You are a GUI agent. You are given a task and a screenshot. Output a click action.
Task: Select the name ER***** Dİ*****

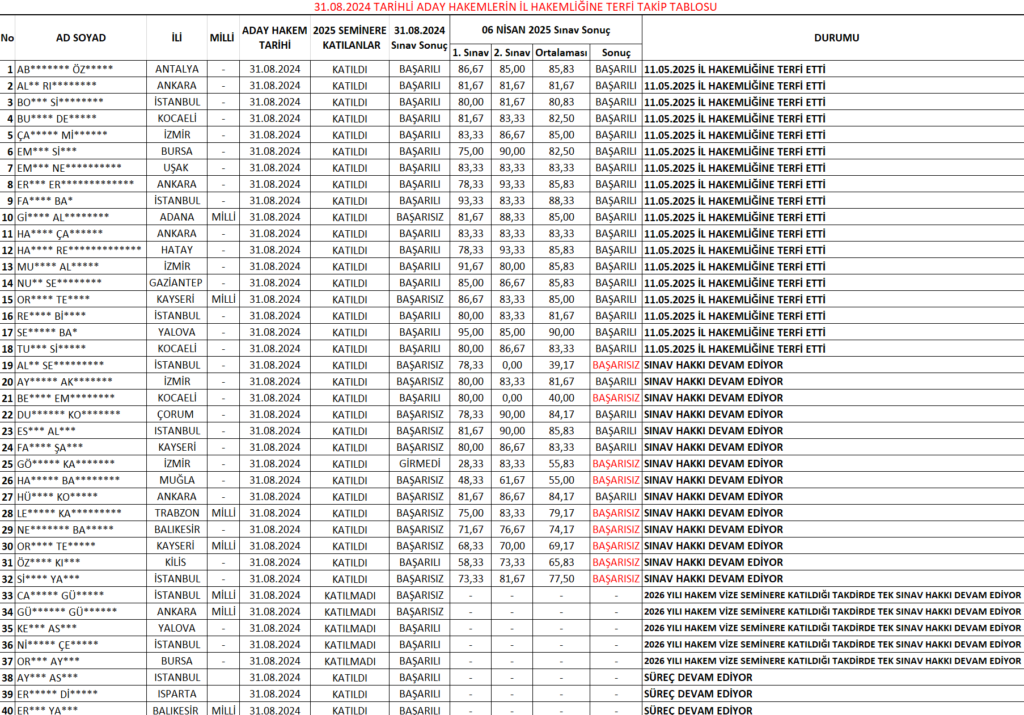(x=57, y=694)
